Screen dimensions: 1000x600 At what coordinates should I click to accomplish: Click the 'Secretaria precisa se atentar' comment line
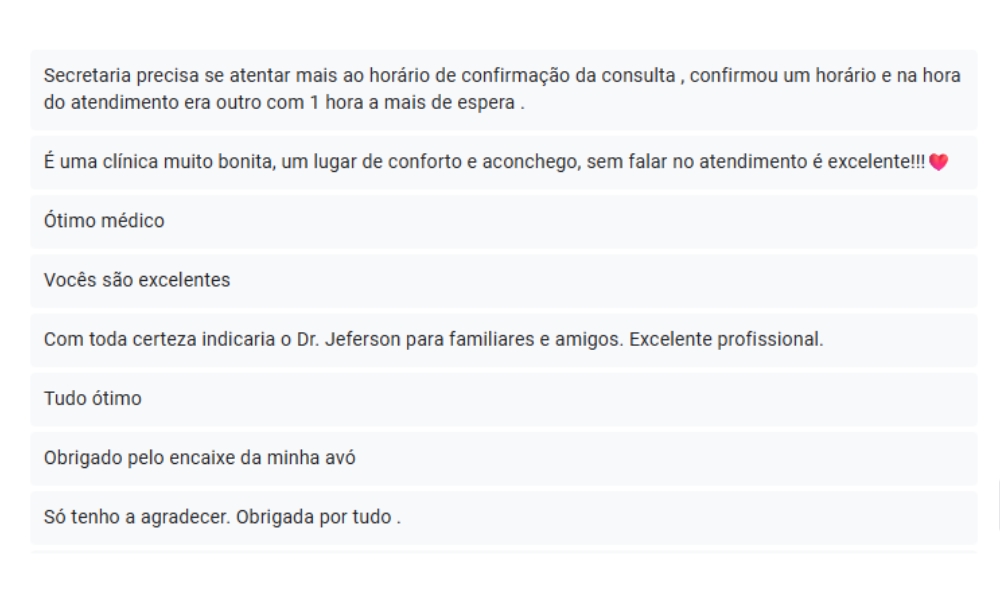pos(504,90)
